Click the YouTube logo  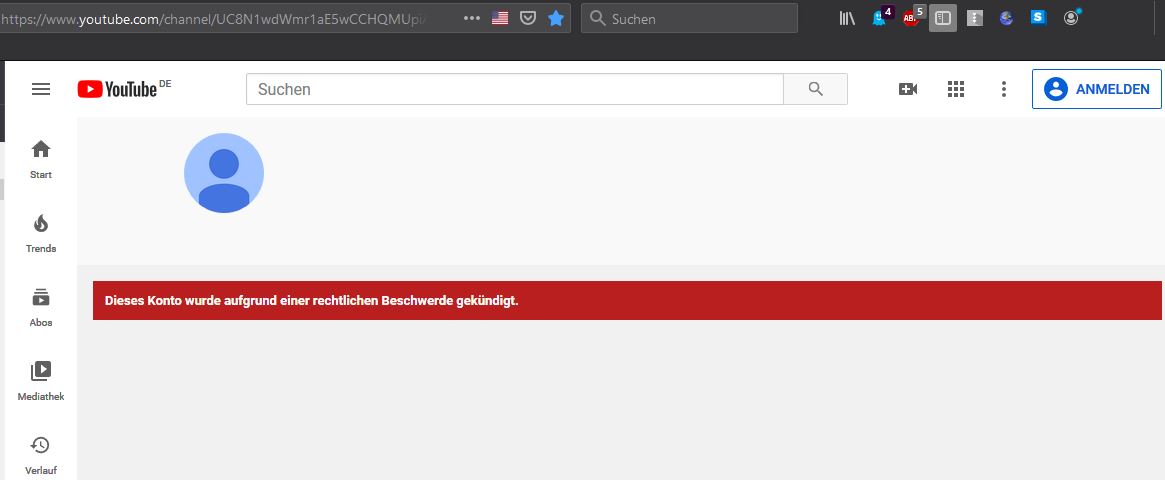tap(118, 89)
